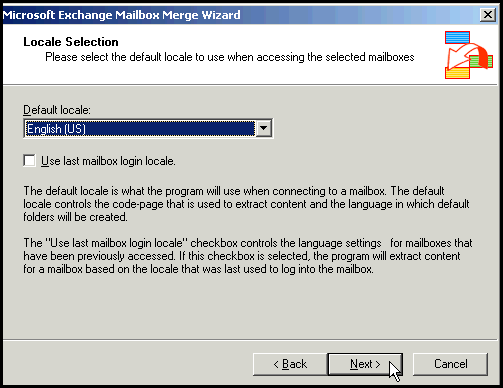Click the Use last mailbox login locale label
The width and height of the screenshot is (503, 388).
(x=108, y=161)
